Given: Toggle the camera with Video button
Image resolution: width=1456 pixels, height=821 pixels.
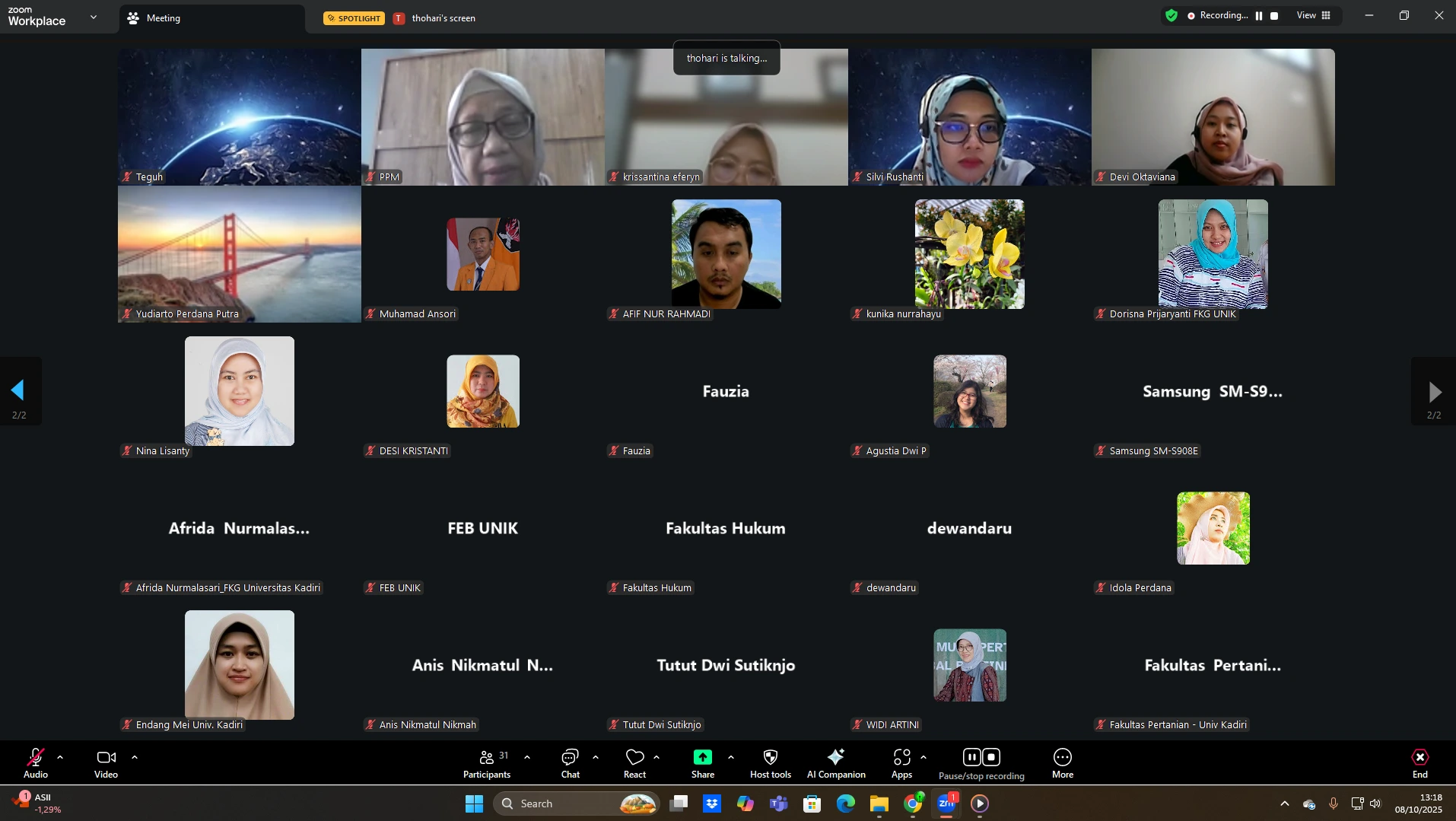Looking at the screenshot, I should click(x=106, y=763).
